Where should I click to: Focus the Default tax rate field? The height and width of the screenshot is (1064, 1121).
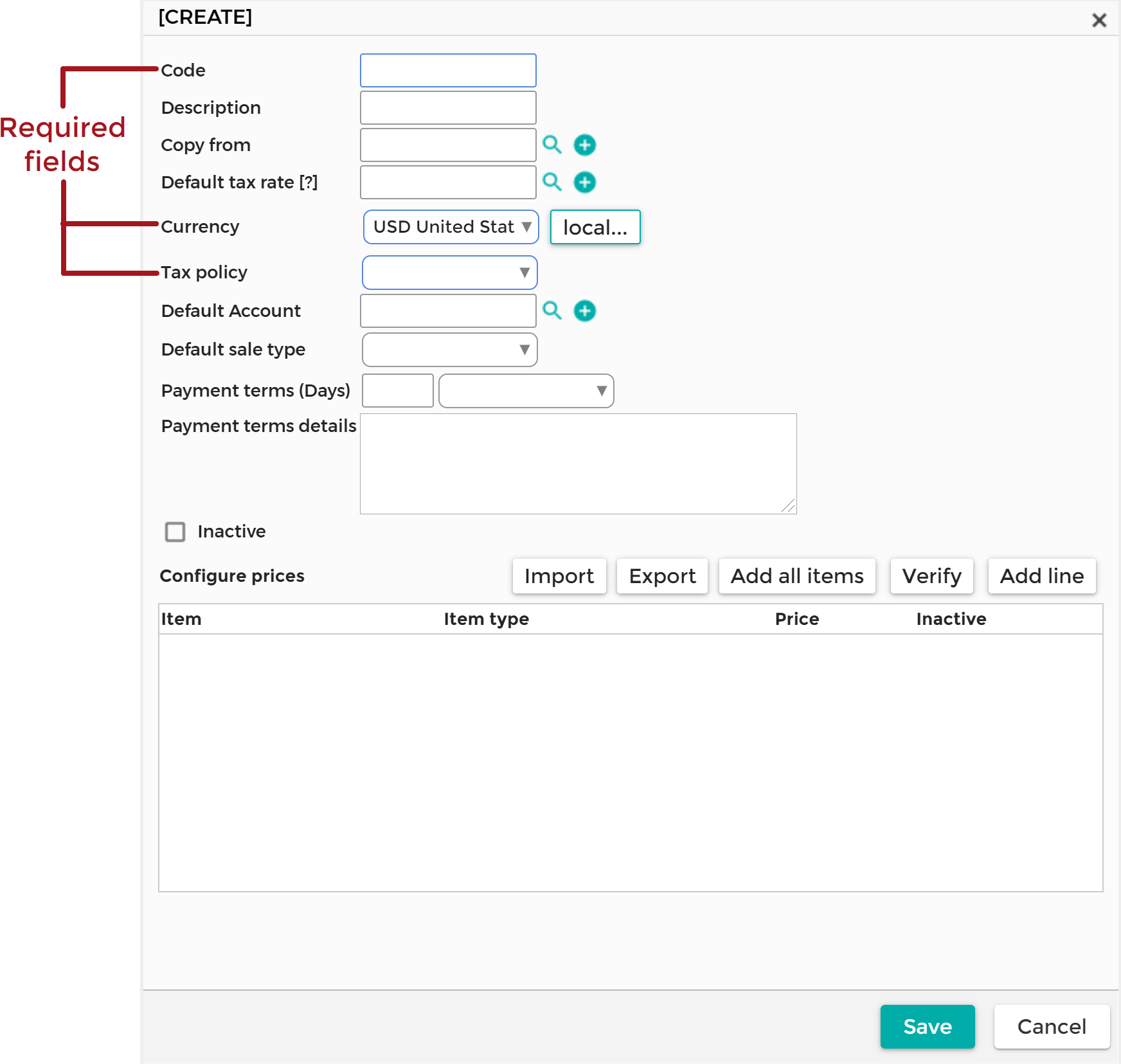pyautogui.click(x=448, y=182)
